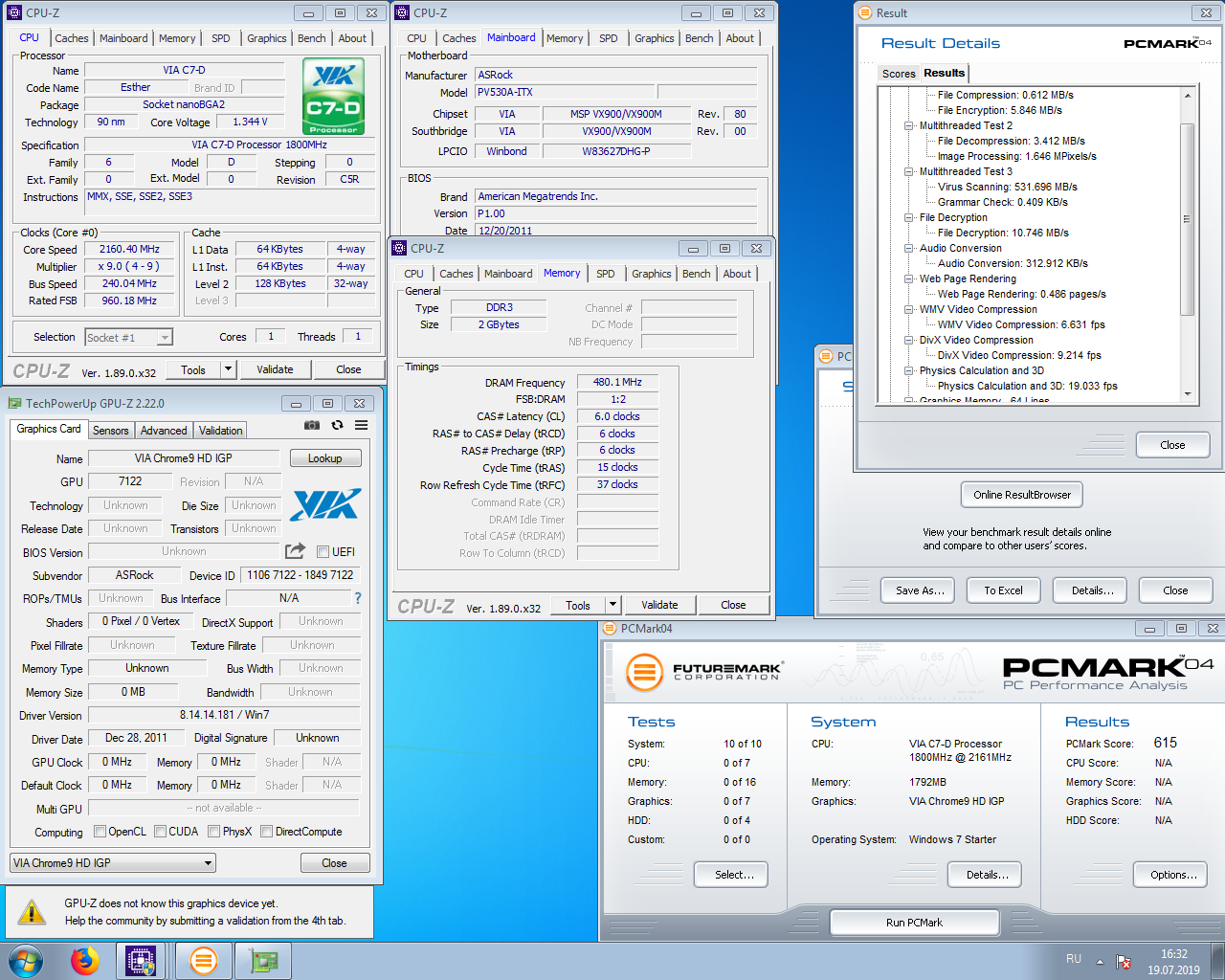Collapse the Multithreaded Test 3 tree node
Viewport: 1225px width, 980px height.
click(x=908, y=171)
